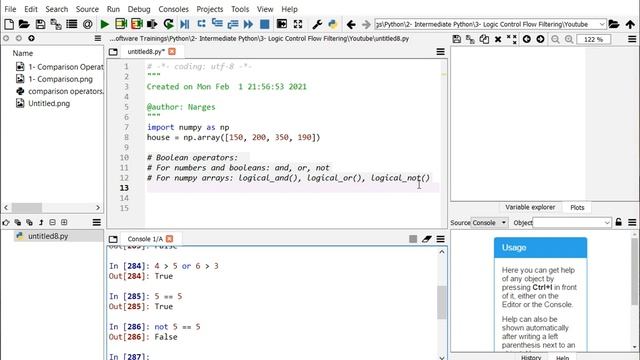Save the current file from the main toolbar
This screenshot has height=360, width=640.
pyautogui.click(x=40, y=24)
